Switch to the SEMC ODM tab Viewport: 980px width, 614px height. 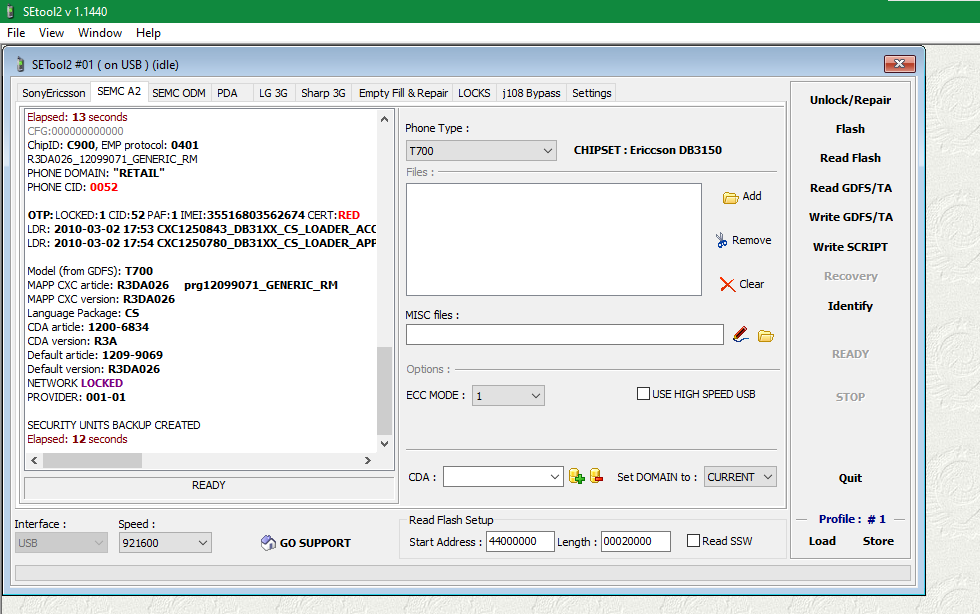coord(179,93)
